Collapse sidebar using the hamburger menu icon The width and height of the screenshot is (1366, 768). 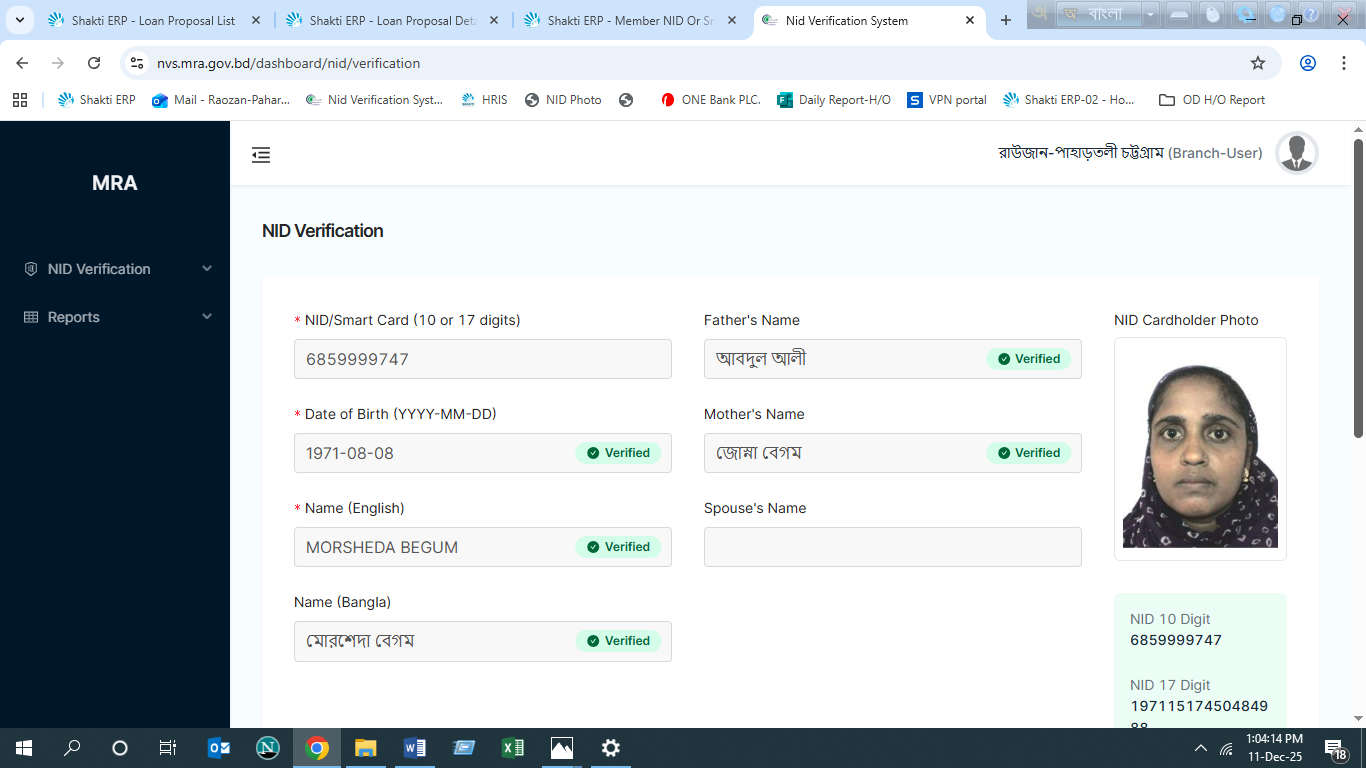tap(261, 155)
